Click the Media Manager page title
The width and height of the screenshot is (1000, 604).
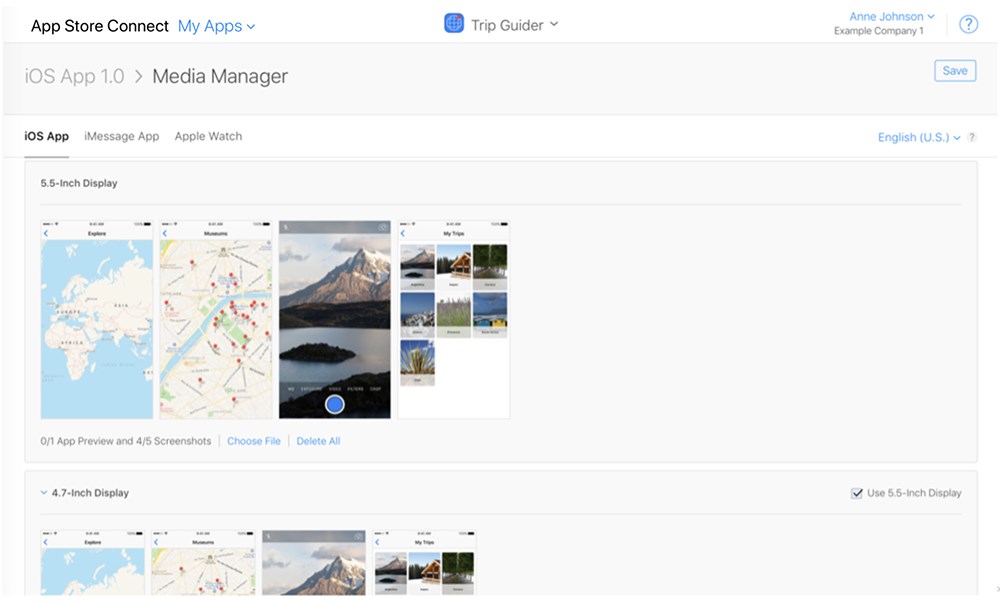click(220, 76)
